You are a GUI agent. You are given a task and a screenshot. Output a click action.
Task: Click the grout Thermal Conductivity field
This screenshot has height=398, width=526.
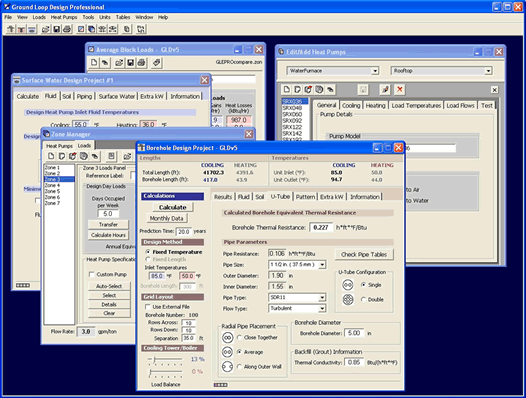pyautogui.click(x=354, y=362)
